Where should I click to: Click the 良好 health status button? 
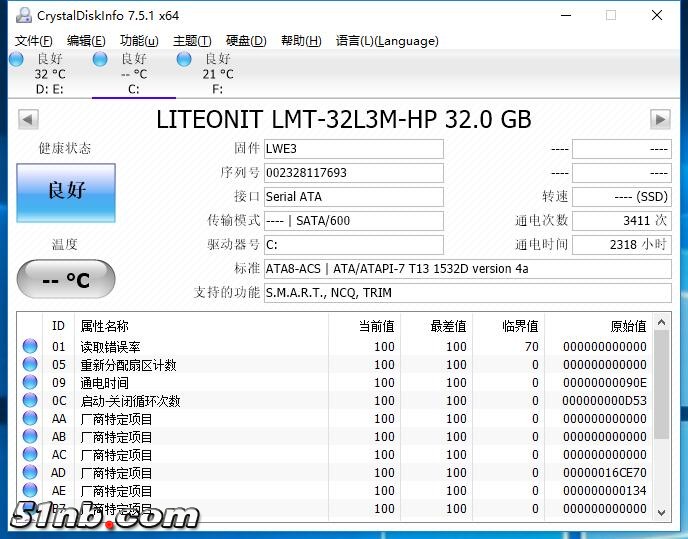66,192
